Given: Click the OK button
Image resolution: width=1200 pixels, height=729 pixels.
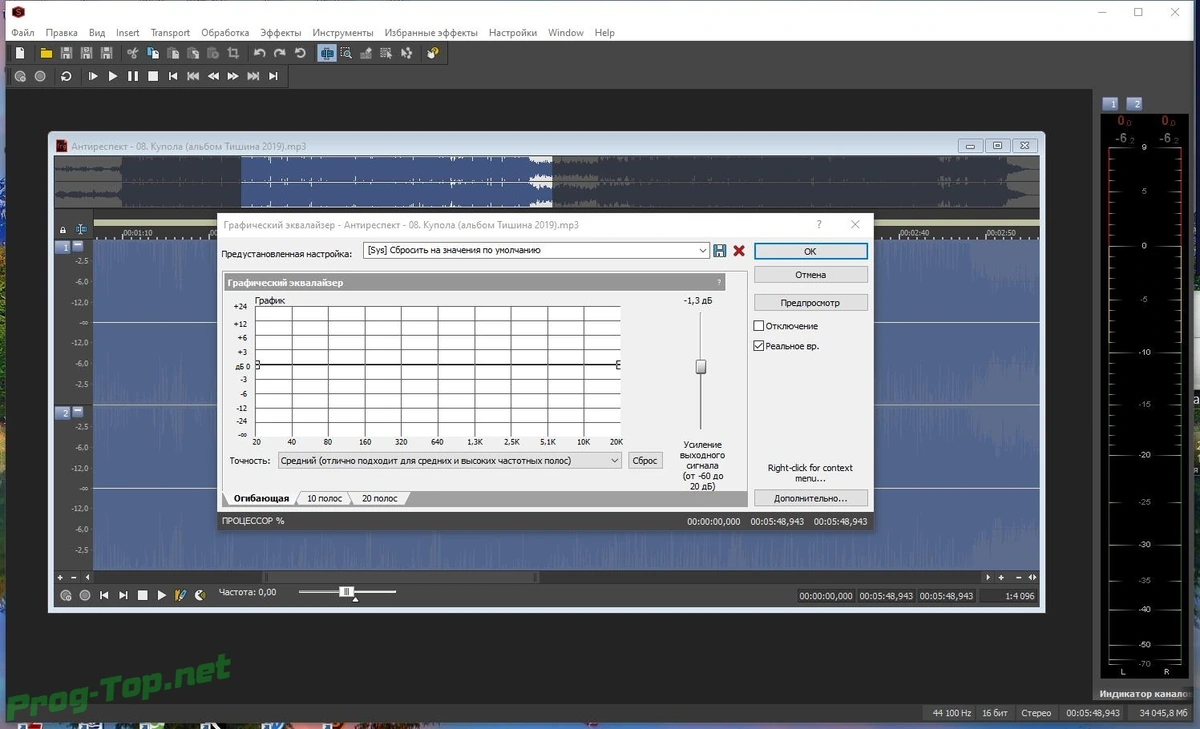Looking at the screenshot, I should (x=810, y=252).
